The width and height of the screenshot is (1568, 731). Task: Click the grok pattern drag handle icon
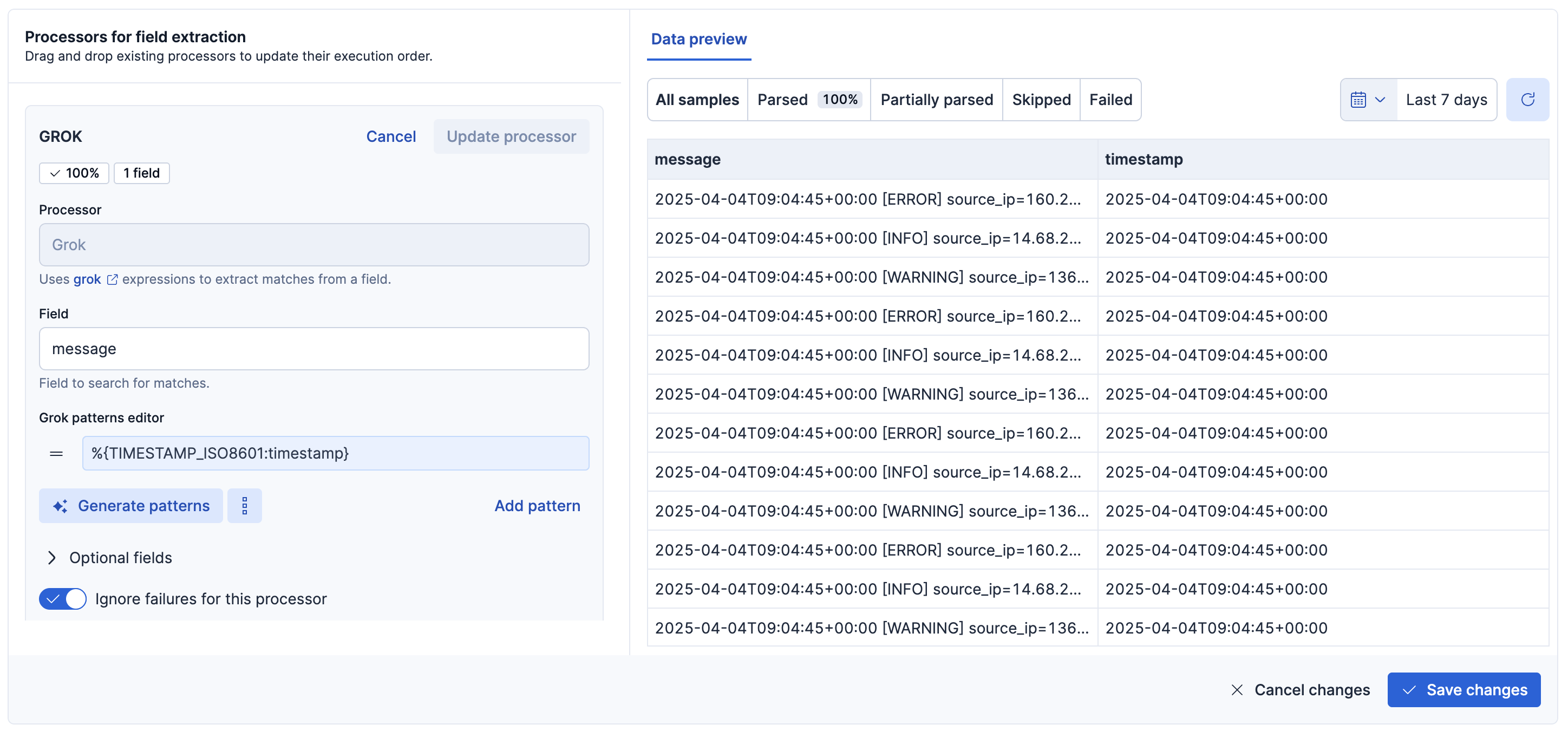tap(57, 453)
